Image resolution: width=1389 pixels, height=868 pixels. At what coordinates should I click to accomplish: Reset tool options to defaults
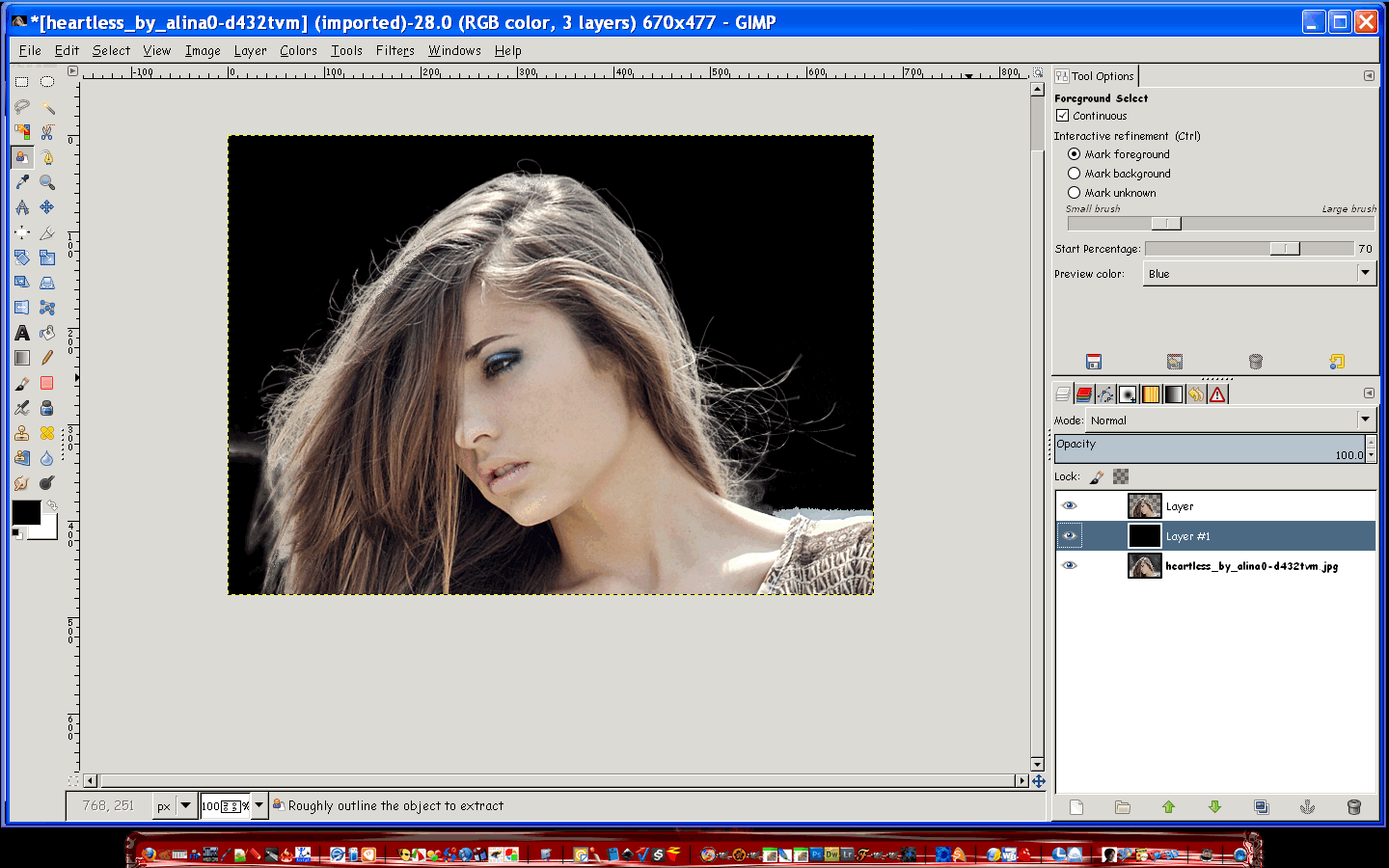tap(1337, 362)
